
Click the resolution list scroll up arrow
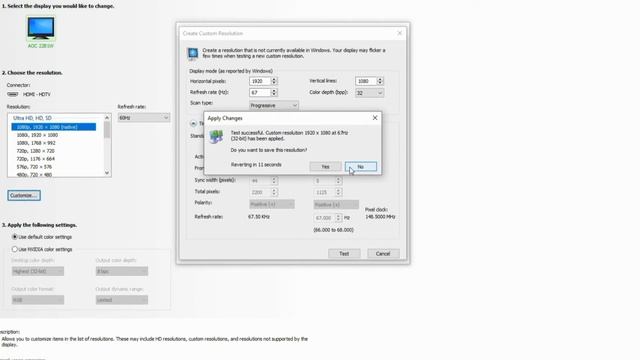107,118
